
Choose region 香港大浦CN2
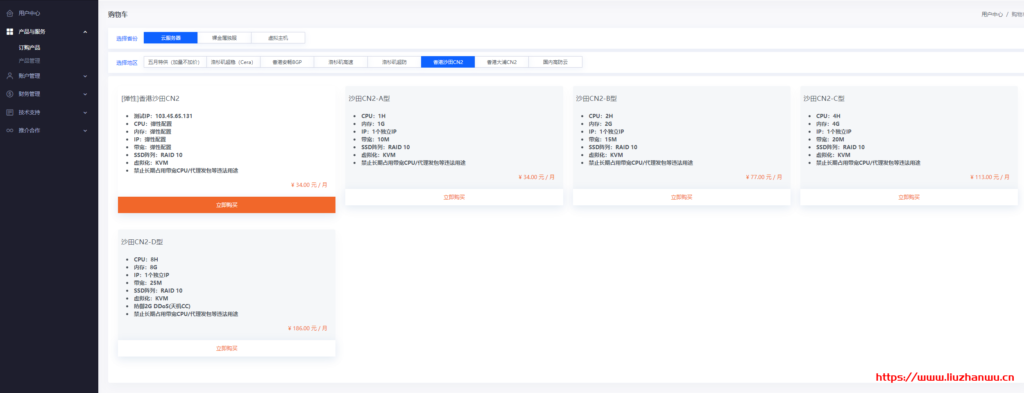tap(502, 62)
